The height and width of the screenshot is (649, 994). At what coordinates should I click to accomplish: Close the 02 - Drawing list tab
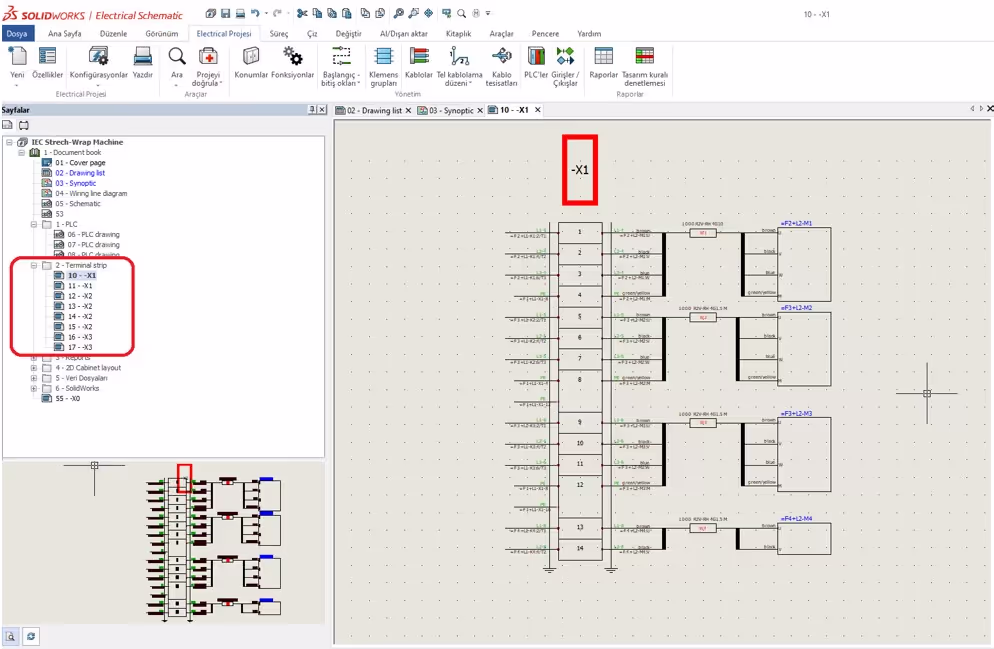pos(408,110)
